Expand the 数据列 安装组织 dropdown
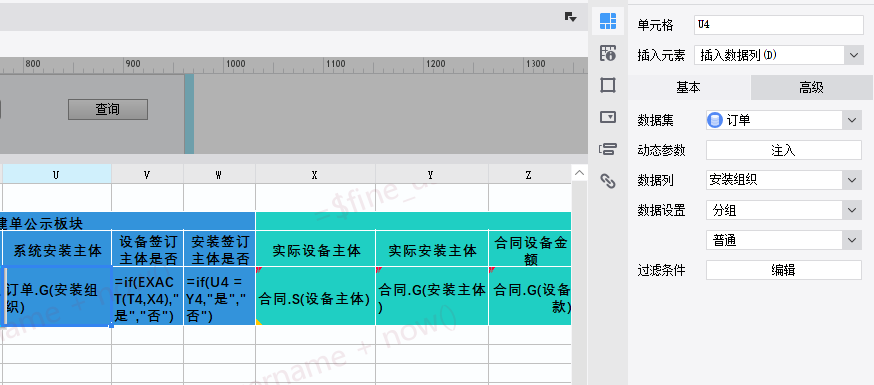Image resolution: width=874 pixels, height=385 pixels. (852, 180)
